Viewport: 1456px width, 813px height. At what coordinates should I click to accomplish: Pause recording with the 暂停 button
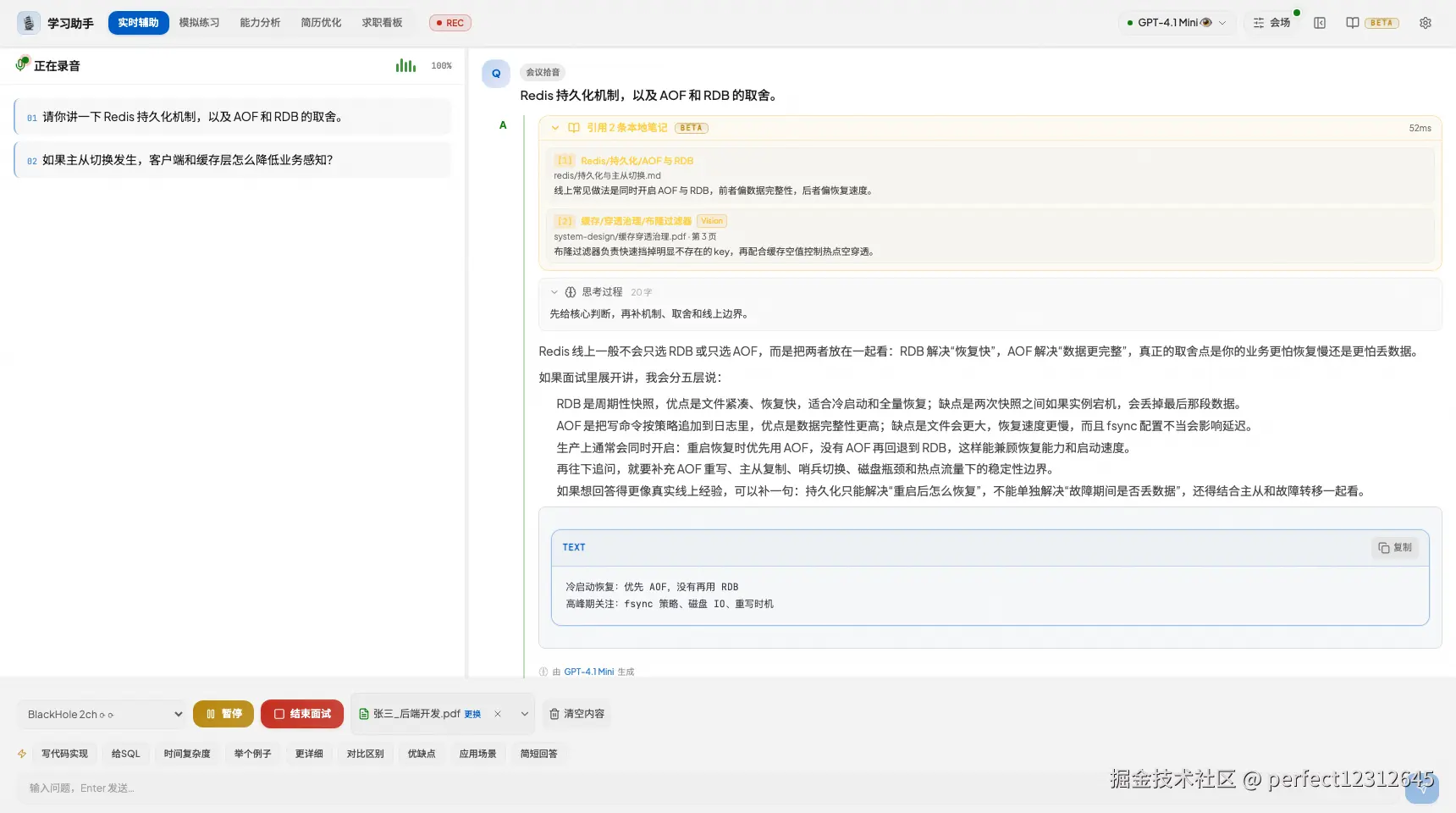click(223, 714)
